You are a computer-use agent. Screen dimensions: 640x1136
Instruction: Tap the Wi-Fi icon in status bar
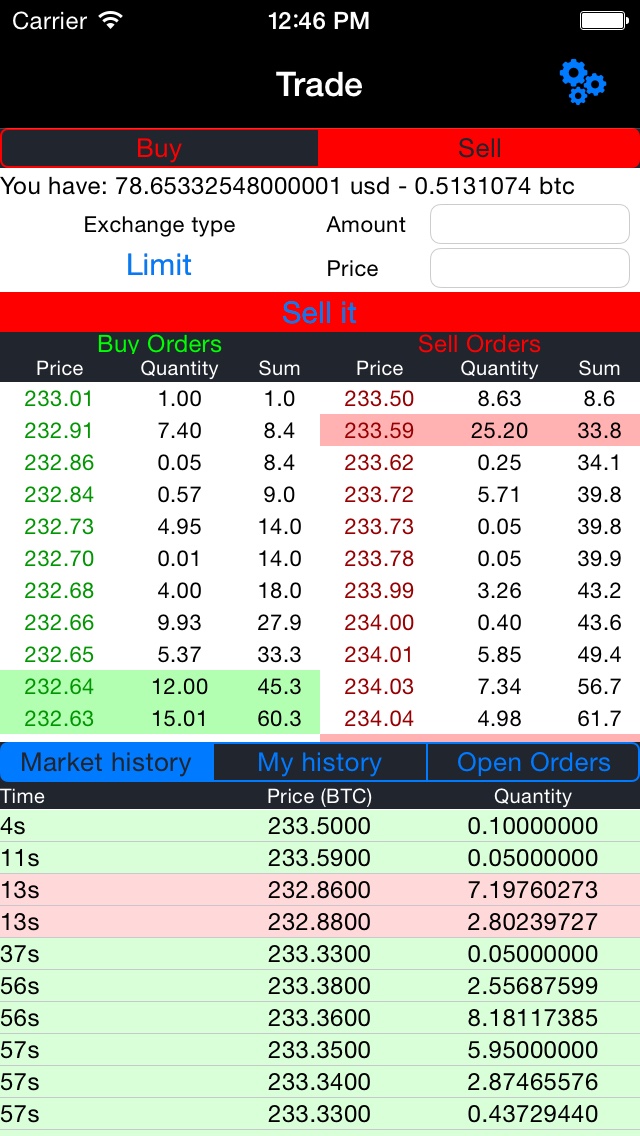[111, 20]
